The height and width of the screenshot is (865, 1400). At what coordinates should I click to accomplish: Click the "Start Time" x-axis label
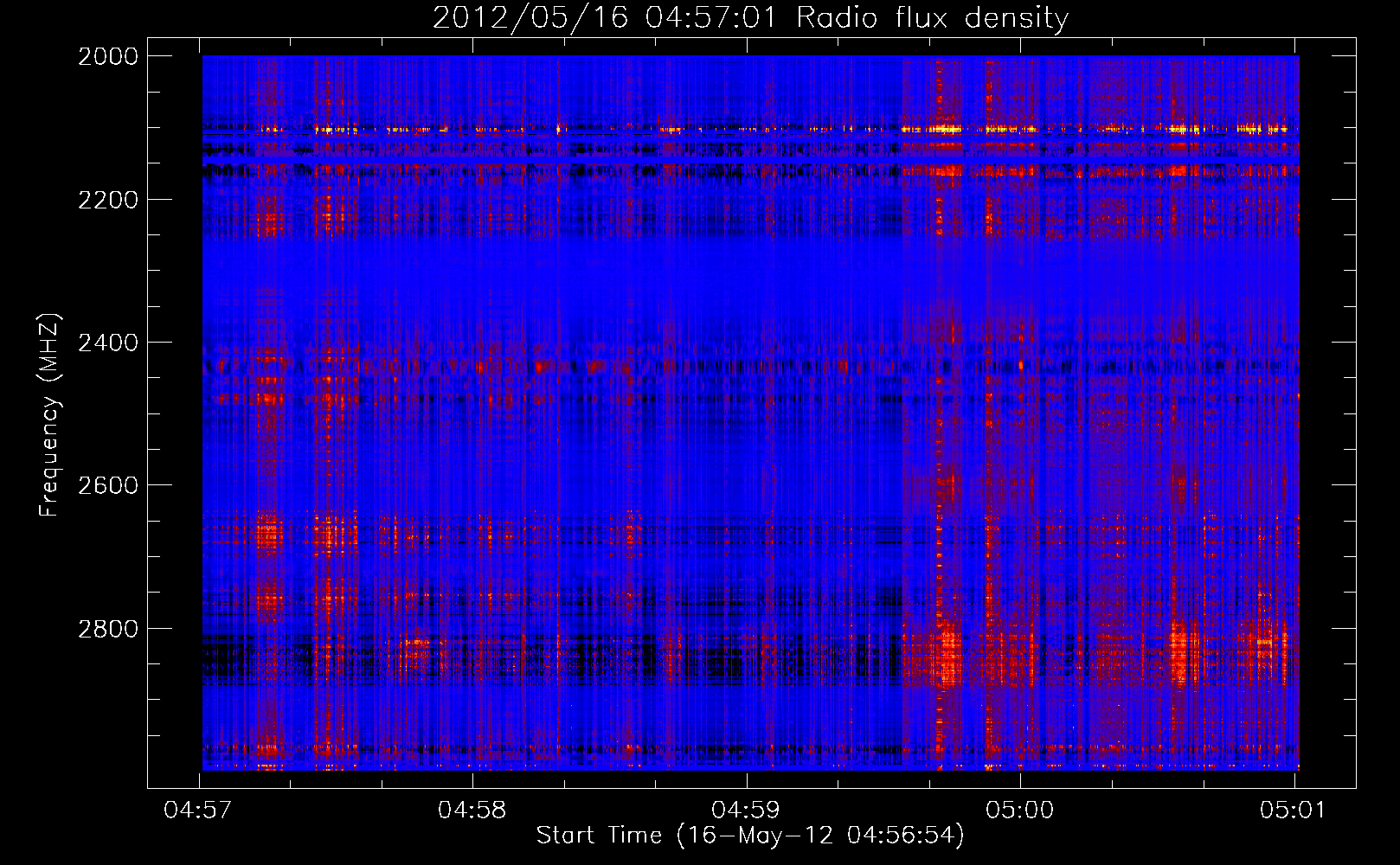750,836
